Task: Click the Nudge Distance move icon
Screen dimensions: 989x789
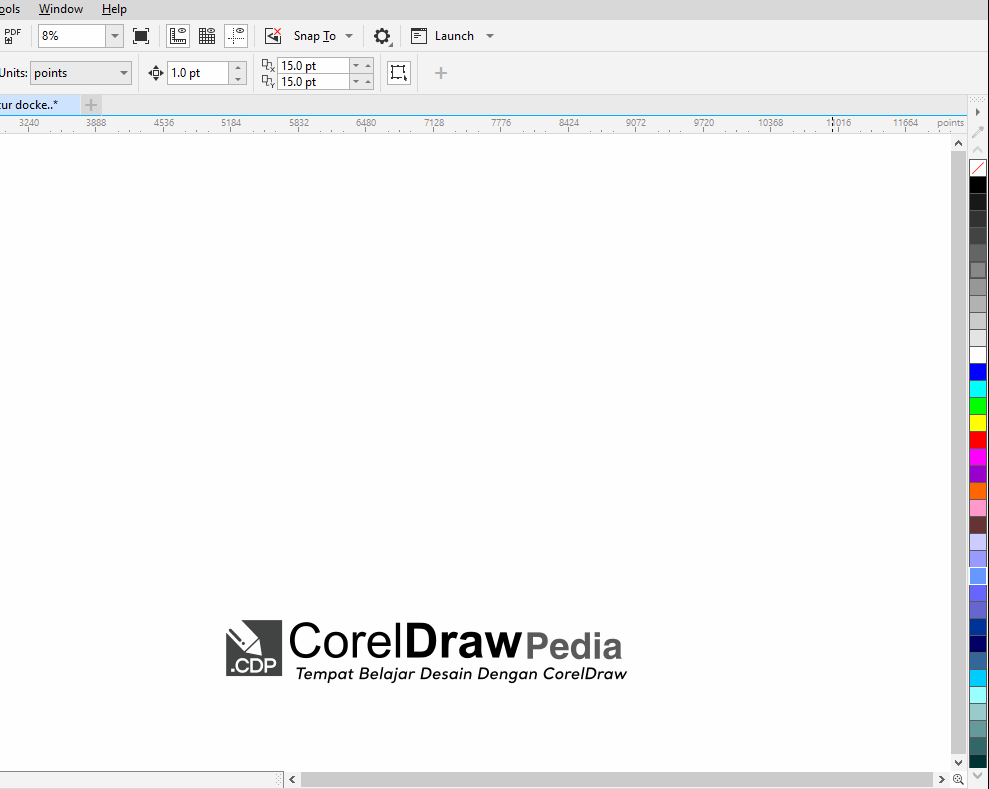Action: coord(155,72)
